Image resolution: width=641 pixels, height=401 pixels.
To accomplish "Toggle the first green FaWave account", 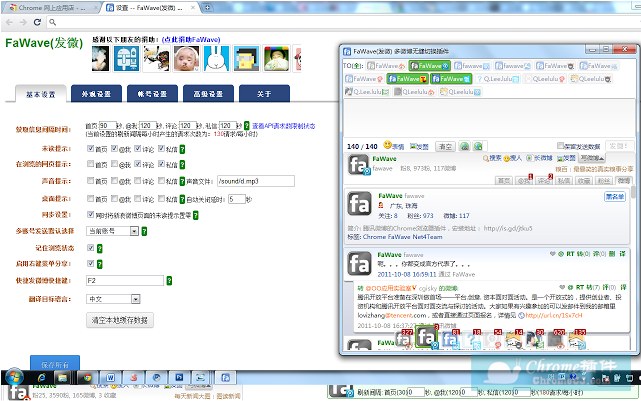I will [x=429, y=65].
